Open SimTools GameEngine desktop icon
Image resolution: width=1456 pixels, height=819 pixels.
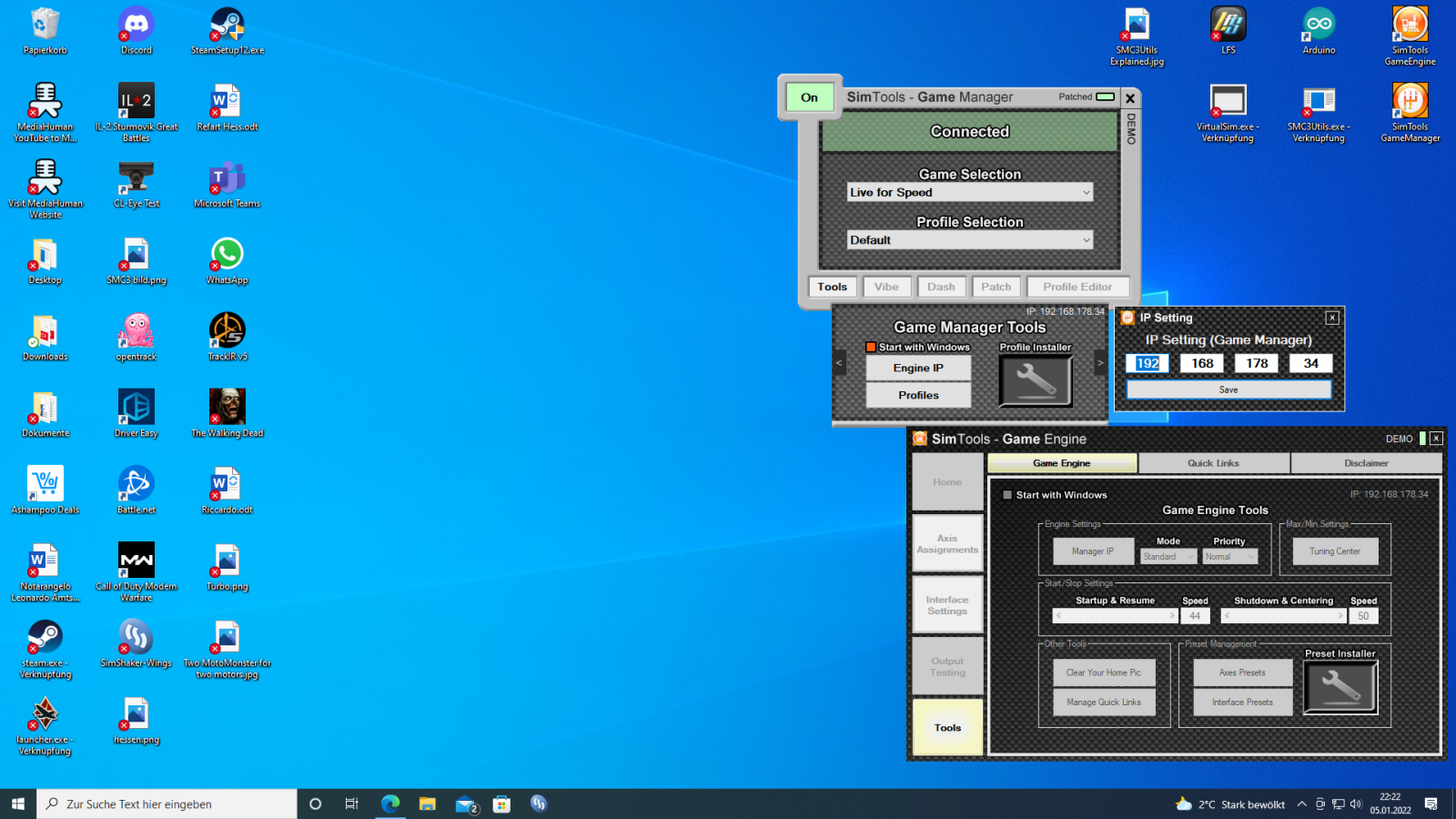pos(1410,25)
